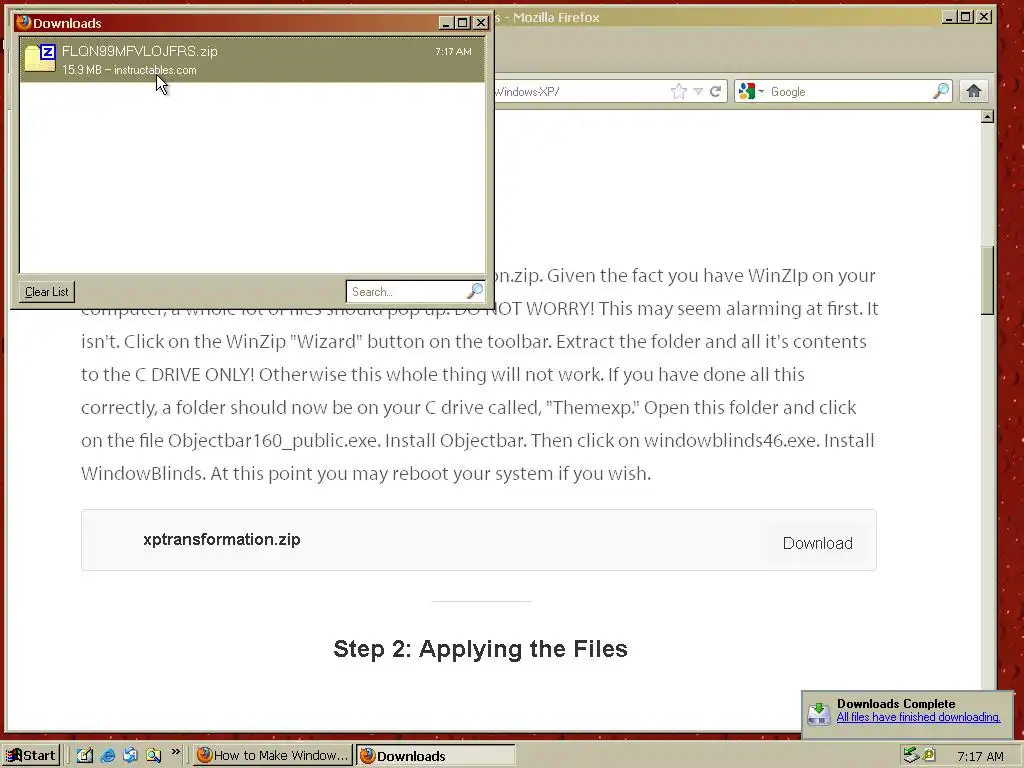The height and width of the screenshot is (768, 1024).
Task: Clear the downloads list
Action: (x=46, y=292)
